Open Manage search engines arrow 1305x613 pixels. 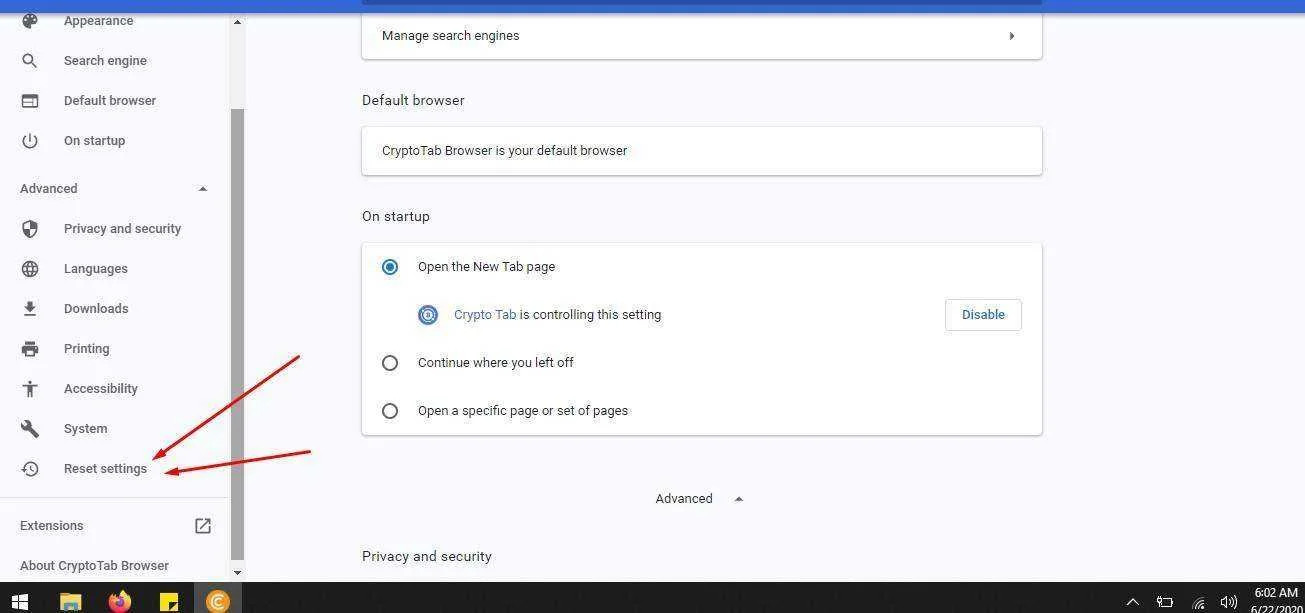[1011, 36]
